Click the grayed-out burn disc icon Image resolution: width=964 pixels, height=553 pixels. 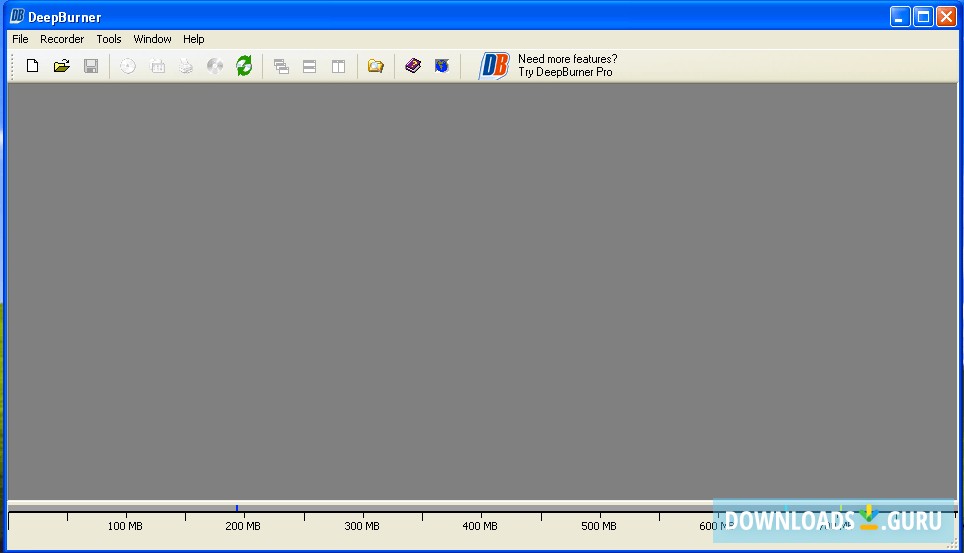click(x=128, y=66)
